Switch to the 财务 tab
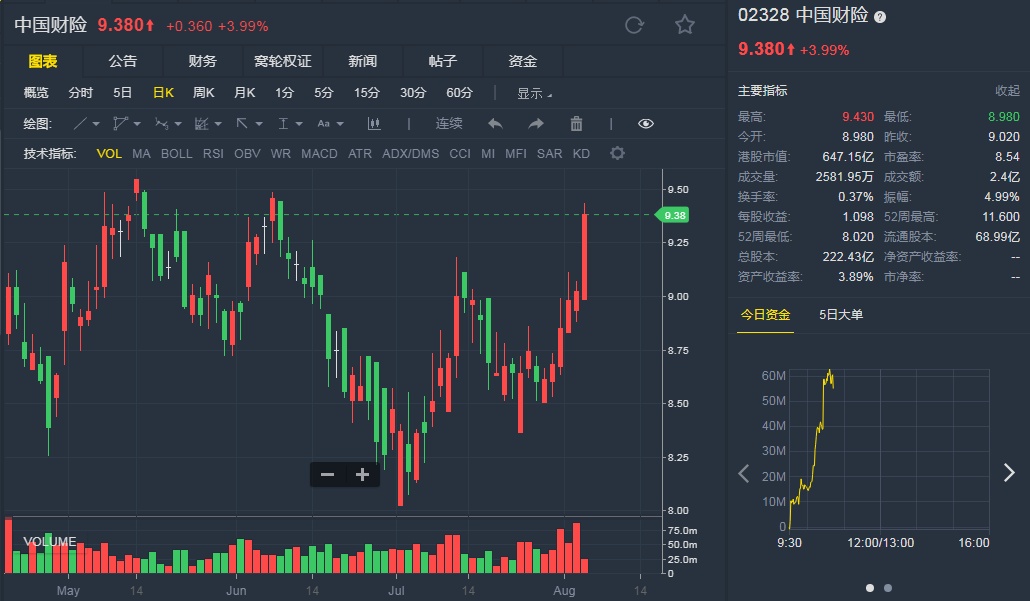The height and width of the screenshot is (601, 1030). click(x=202, y=61)
